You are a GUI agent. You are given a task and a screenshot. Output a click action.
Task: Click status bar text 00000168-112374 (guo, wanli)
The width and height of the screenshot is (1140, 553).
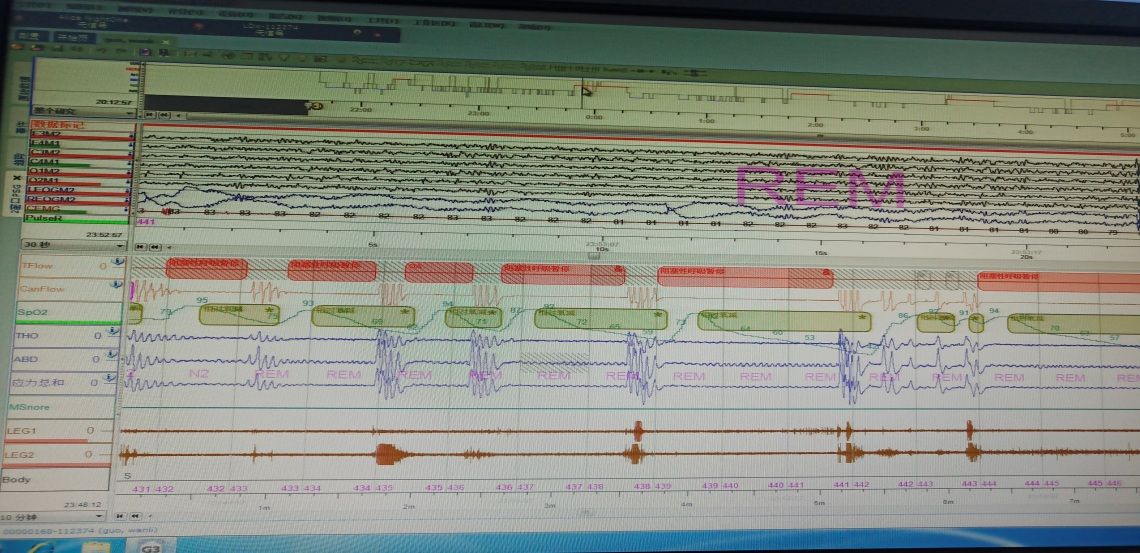click(x=79, y=530)
